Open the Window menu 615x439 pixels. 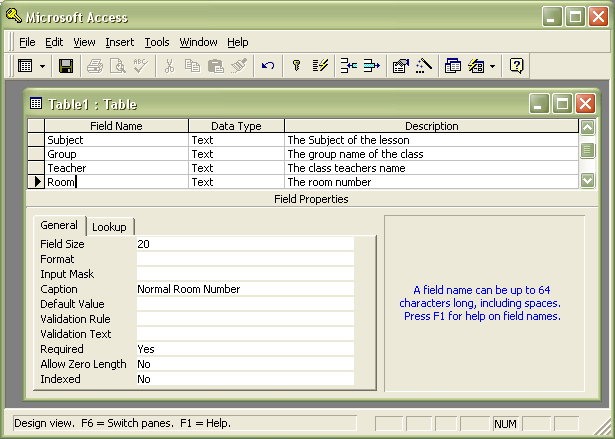point(198,42)
